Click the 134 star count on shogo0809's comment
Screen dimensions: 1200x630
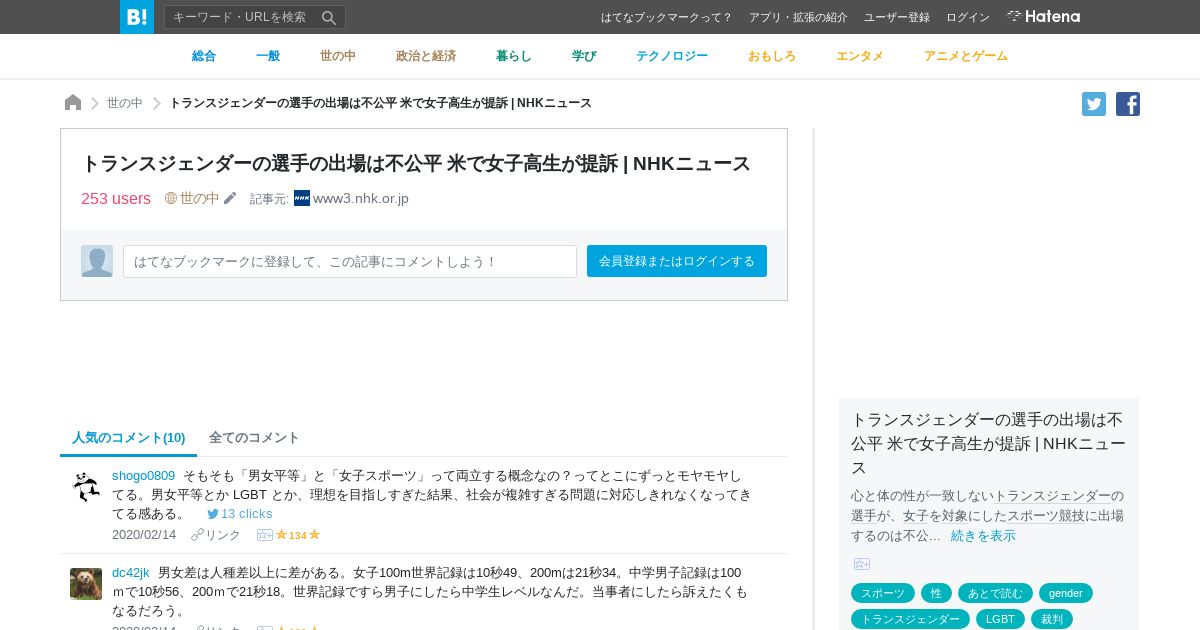298,535
